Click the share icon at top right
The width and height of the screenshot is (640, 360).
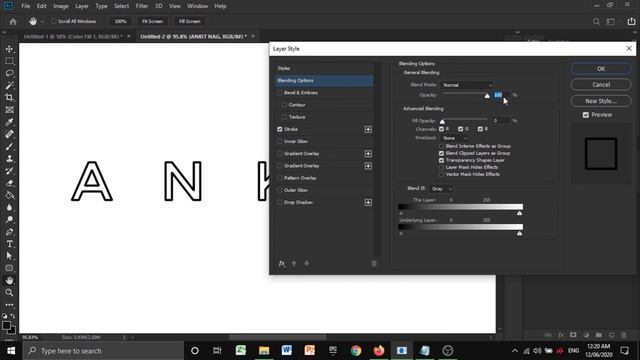click(x=631, y=22)
